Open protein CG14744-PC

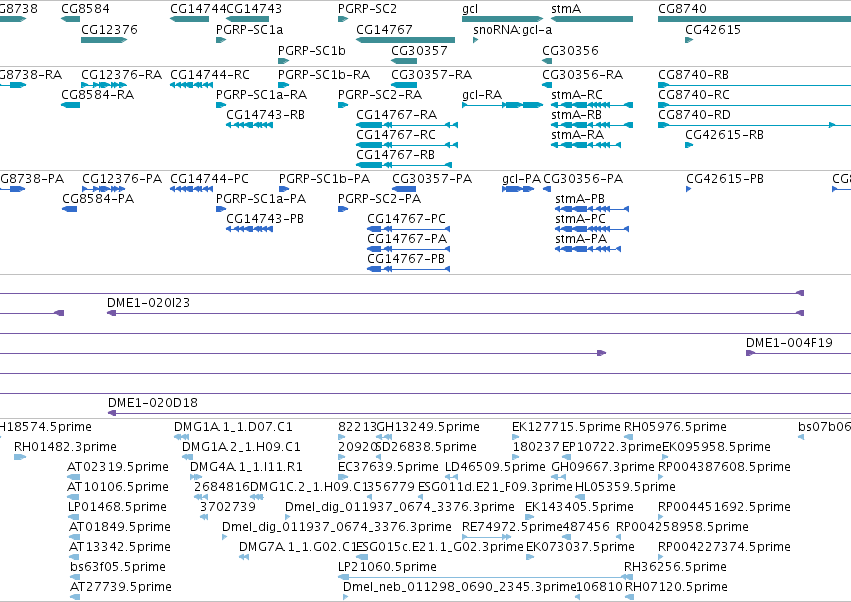[209, 179]
